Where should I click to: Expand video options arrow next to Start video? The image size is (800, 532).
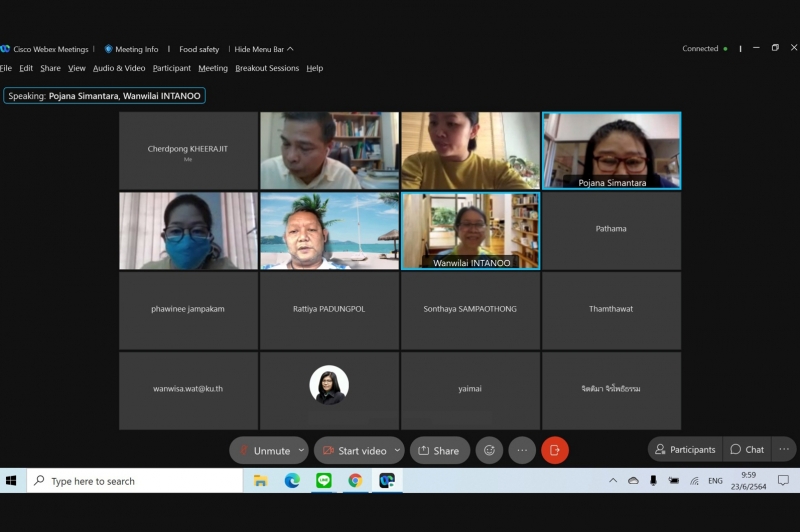click(397, 450)
